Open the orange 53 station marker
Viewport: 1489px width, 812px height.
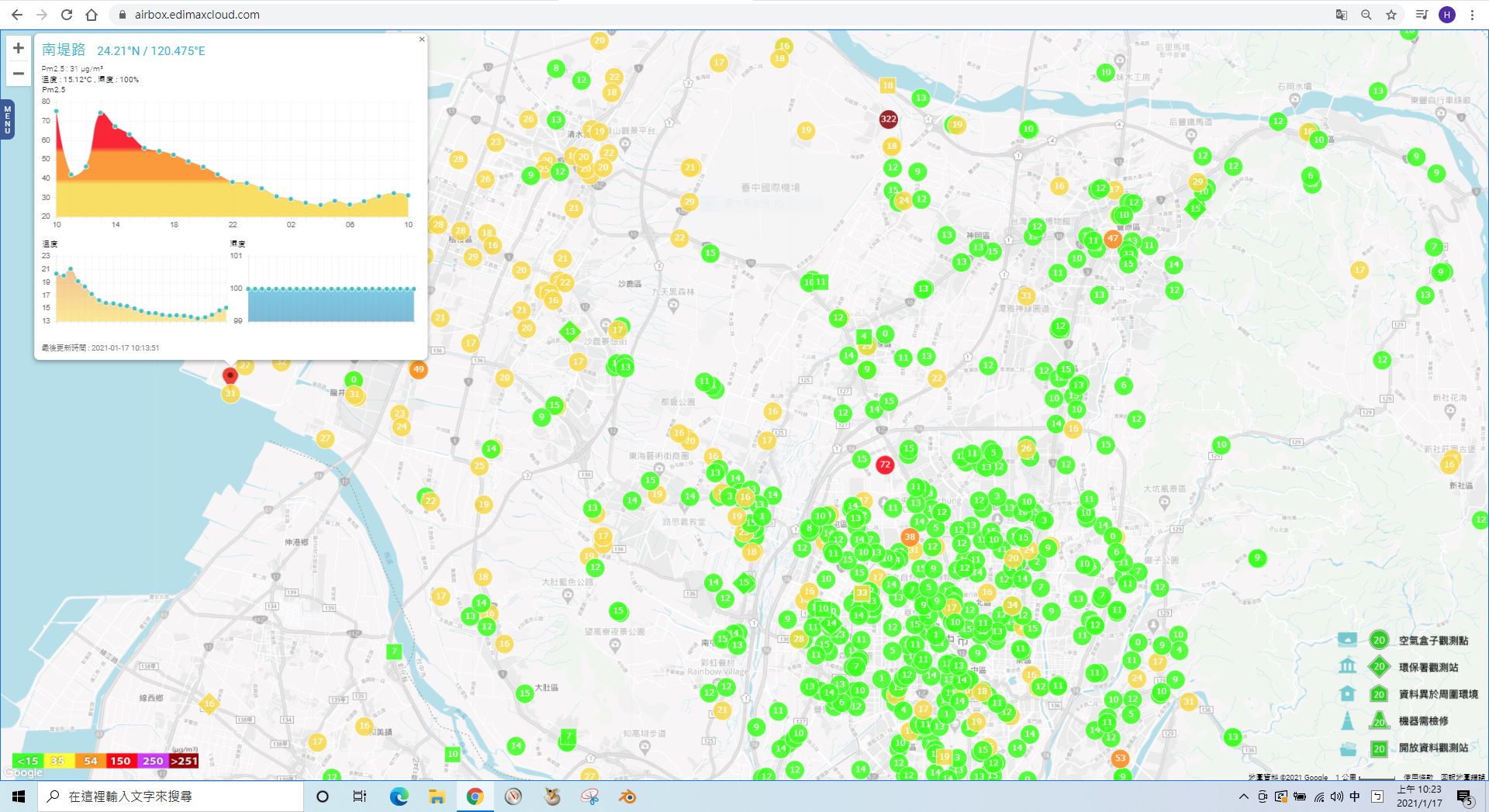1120,758
